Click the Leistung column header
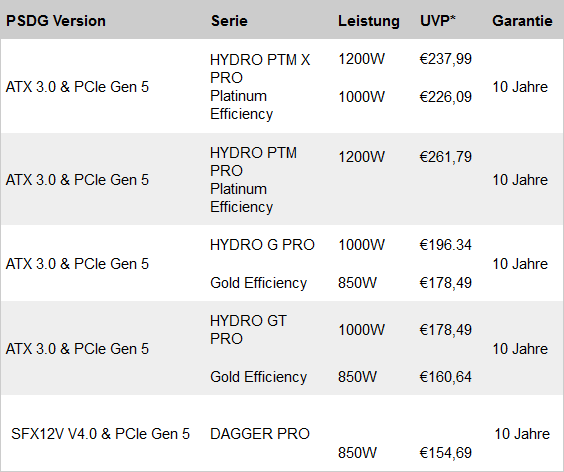The height and width of the screenshot is (472, 564). point(369,21)
